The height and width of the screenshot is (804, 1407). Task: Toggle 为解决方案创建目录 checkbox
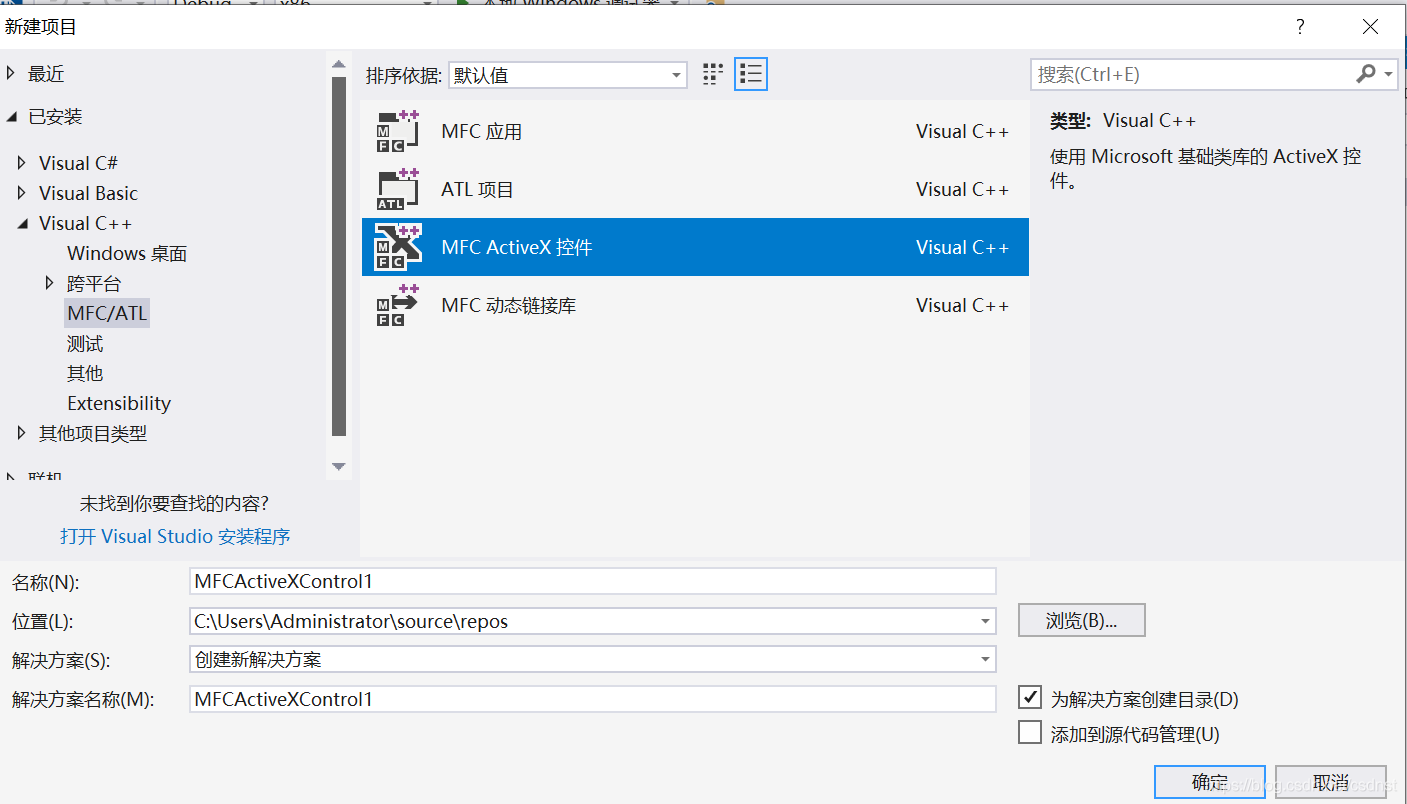click(1030, 697)
